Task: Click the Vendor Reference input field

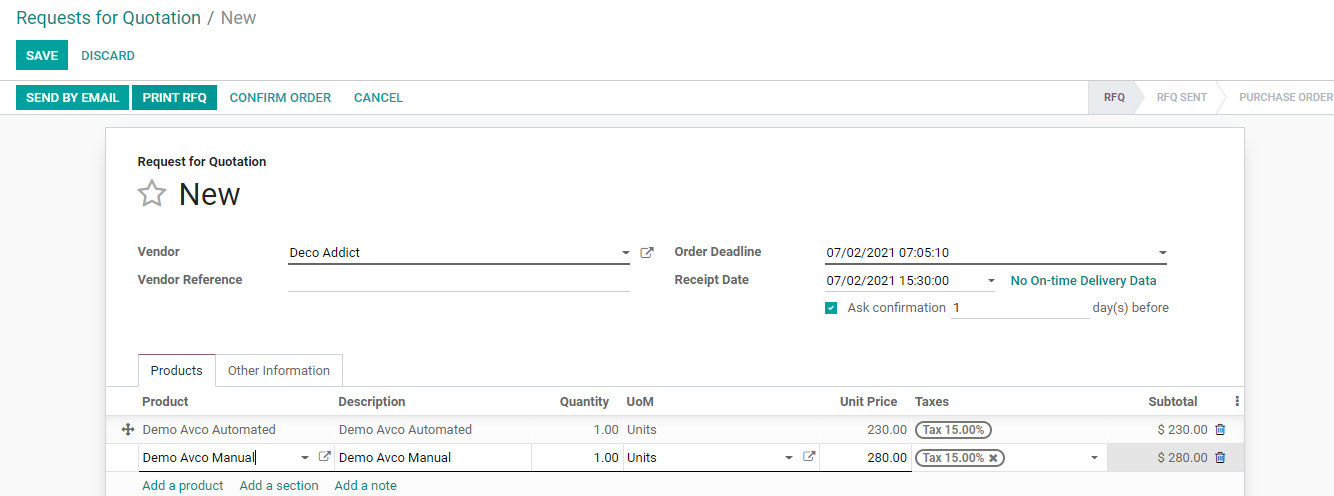Action: [458, 280]
